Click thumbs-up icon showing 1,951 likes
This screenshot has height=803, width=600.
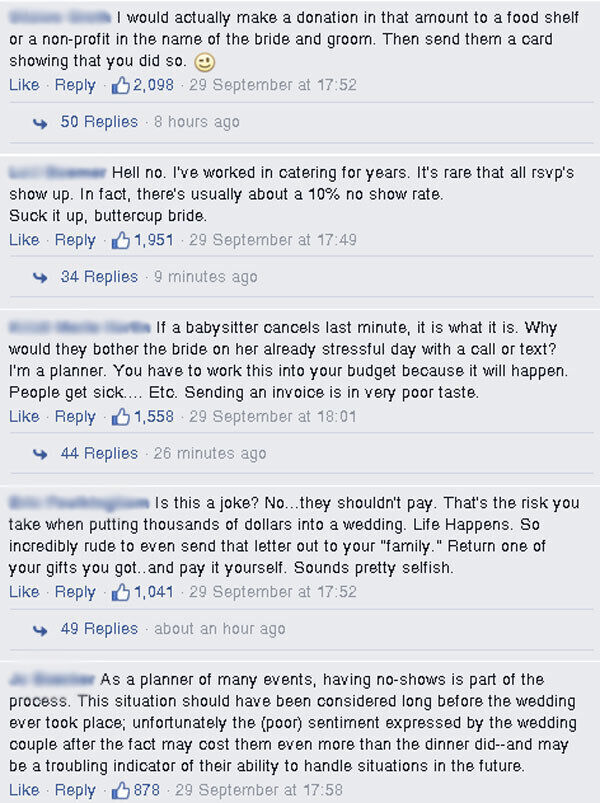[122, 240]
